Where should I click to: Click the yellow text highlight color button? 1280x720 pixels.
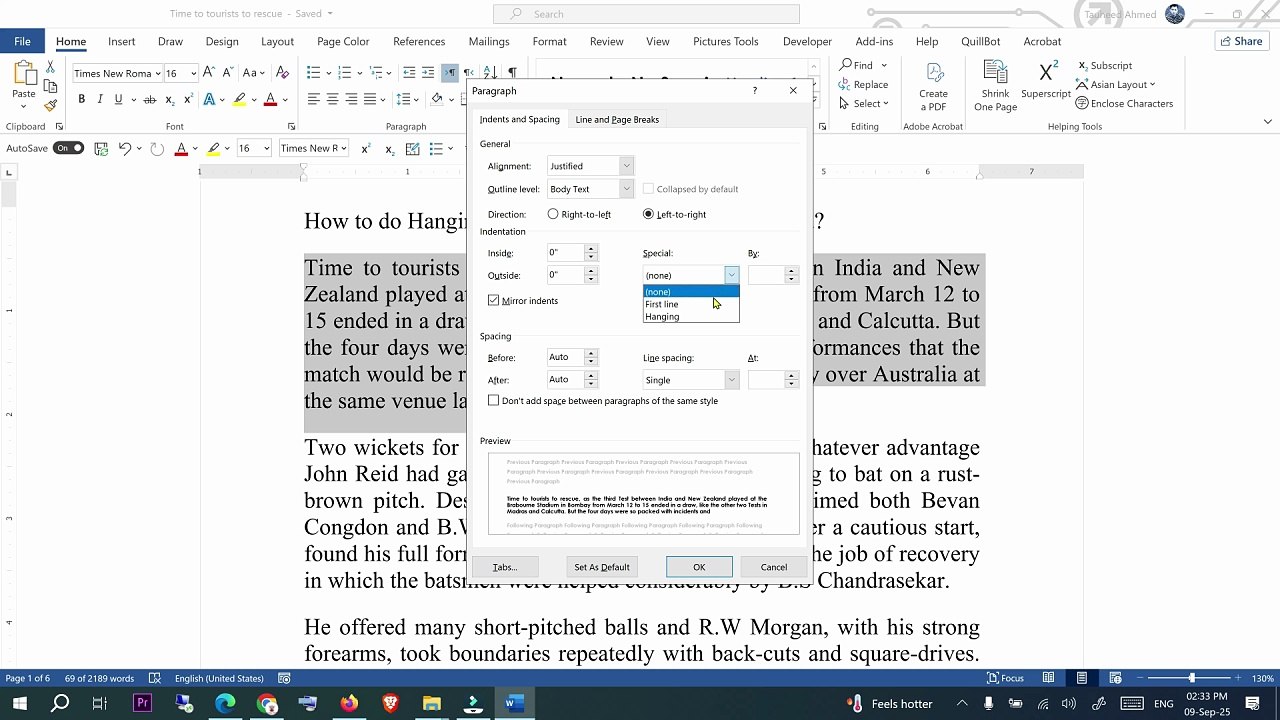click(x=239, y=99)
